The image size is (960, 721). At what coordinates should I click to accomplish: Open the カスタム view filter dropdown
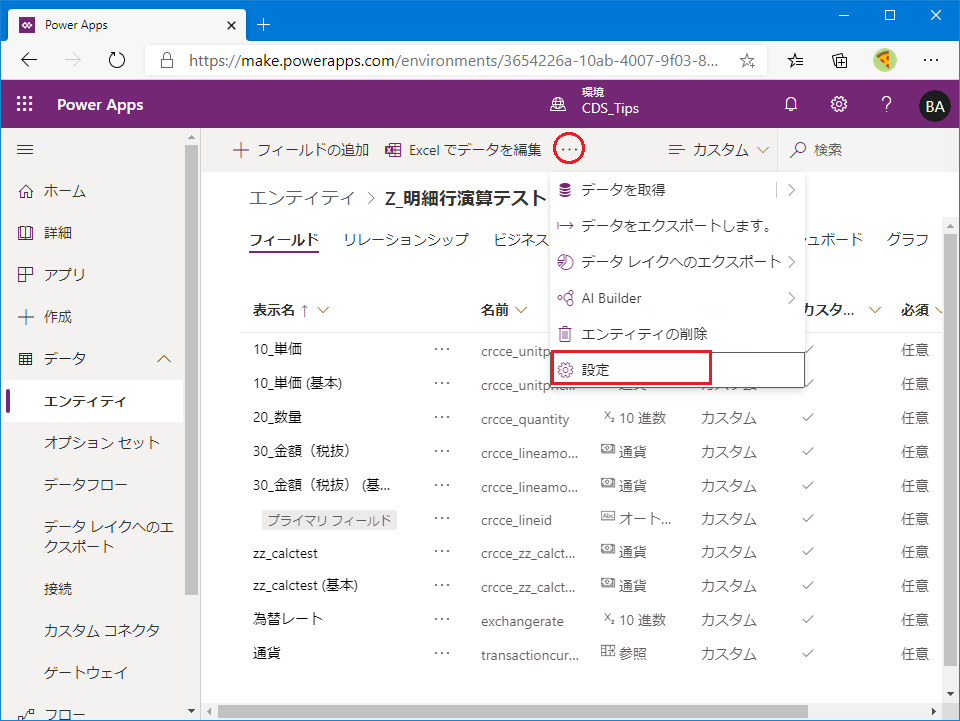click(x=718, y=150)
